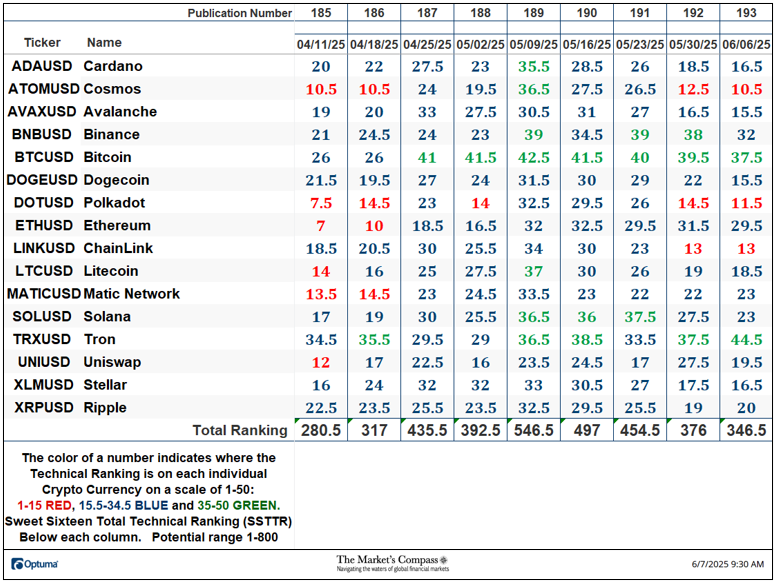Select Cosmos' red 12.5 value for 05/30/25
The image size is (774, 581).
point(693,89)
